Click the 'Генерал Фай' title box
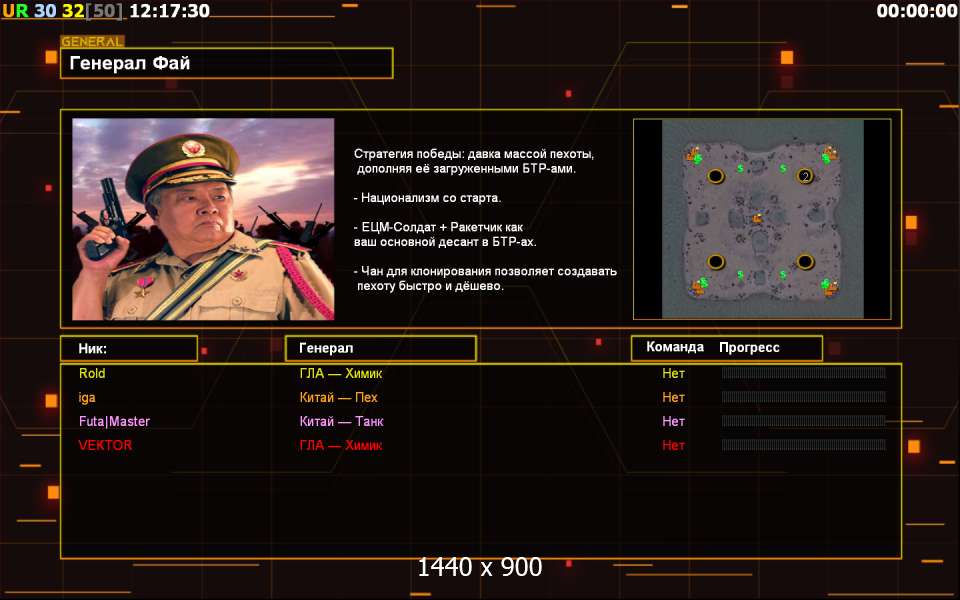Image resolution: width=960 pixels, height=600 pixels. (227, 63)
